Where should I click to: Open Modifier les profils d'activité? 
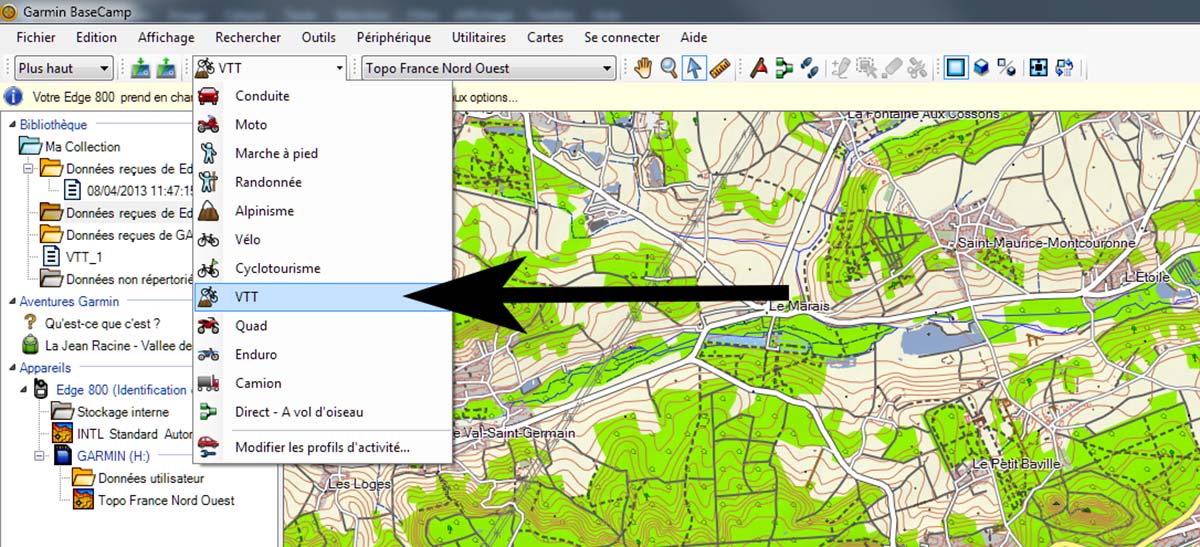pyautogui.click(x=323, y=447)
